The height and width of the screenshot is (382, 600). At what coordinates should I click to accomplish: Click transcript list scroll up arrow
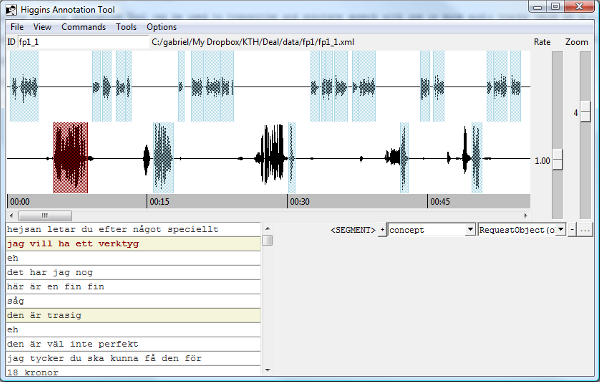(x=267, y=229)
